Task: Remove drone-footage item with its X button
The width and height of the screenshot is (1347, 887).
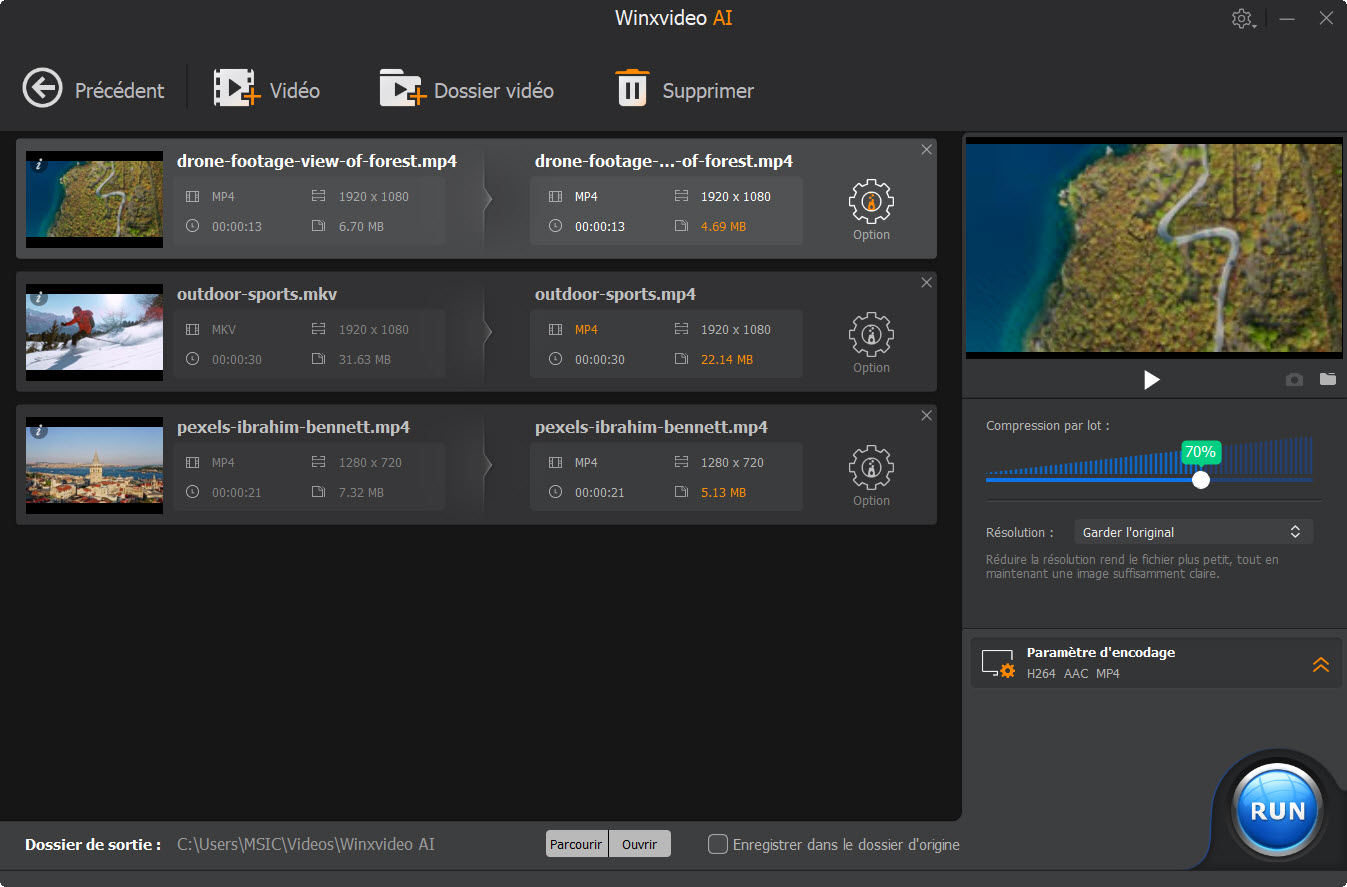Action: 926,150
